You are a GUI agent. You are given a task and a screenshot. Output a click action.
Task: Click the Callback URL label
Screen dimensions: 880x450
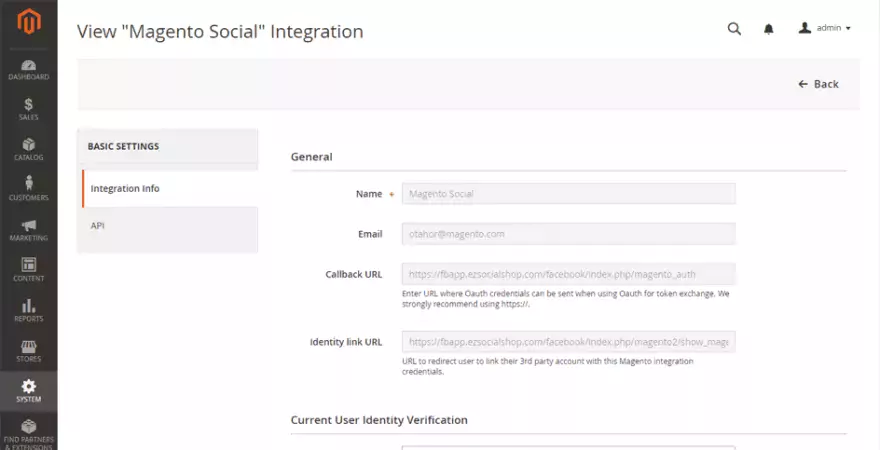tap(354, 274)
